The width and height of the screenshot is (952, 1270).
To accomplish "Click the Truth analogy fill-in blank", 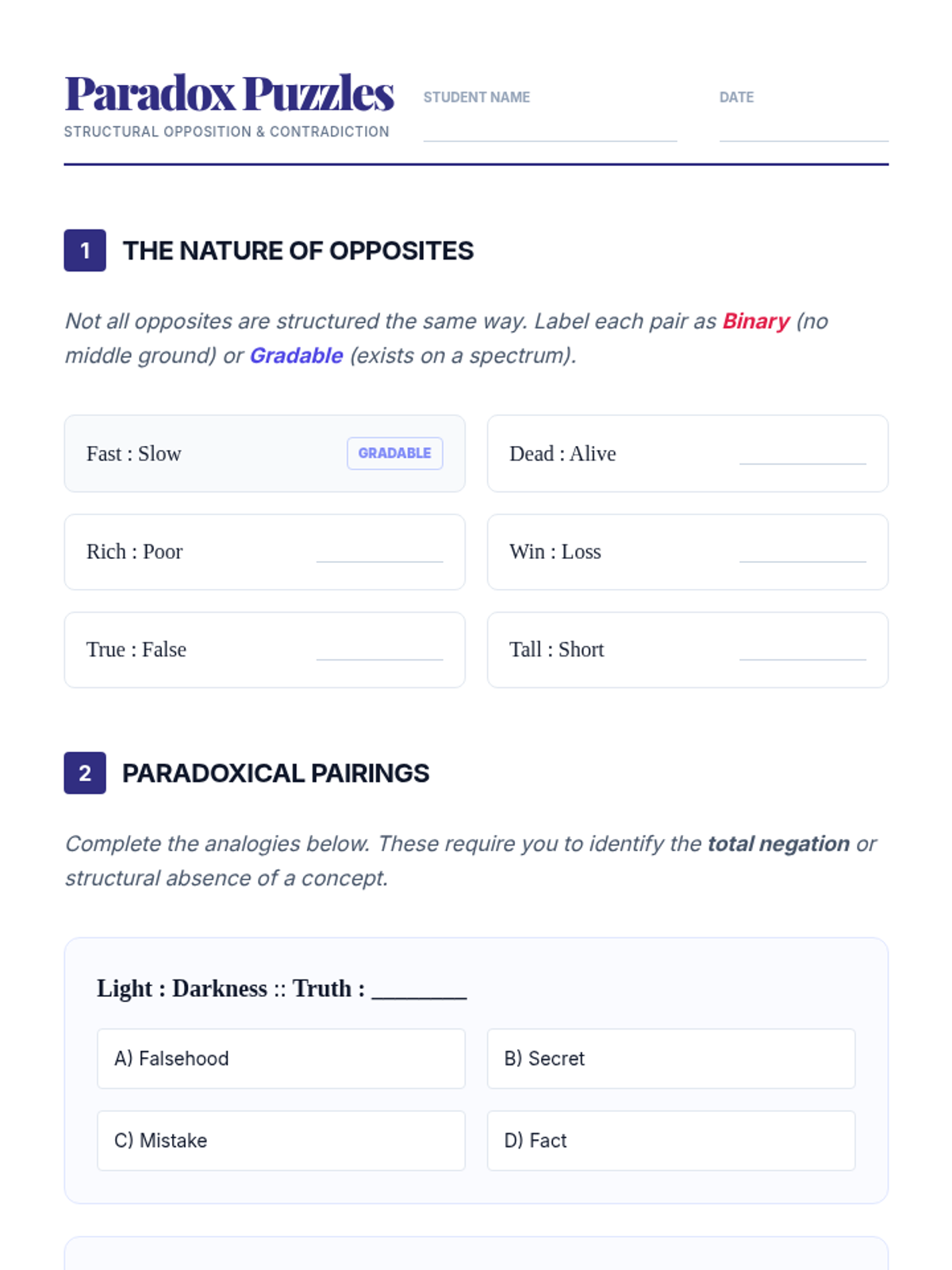I will click(x=419, y=989).
